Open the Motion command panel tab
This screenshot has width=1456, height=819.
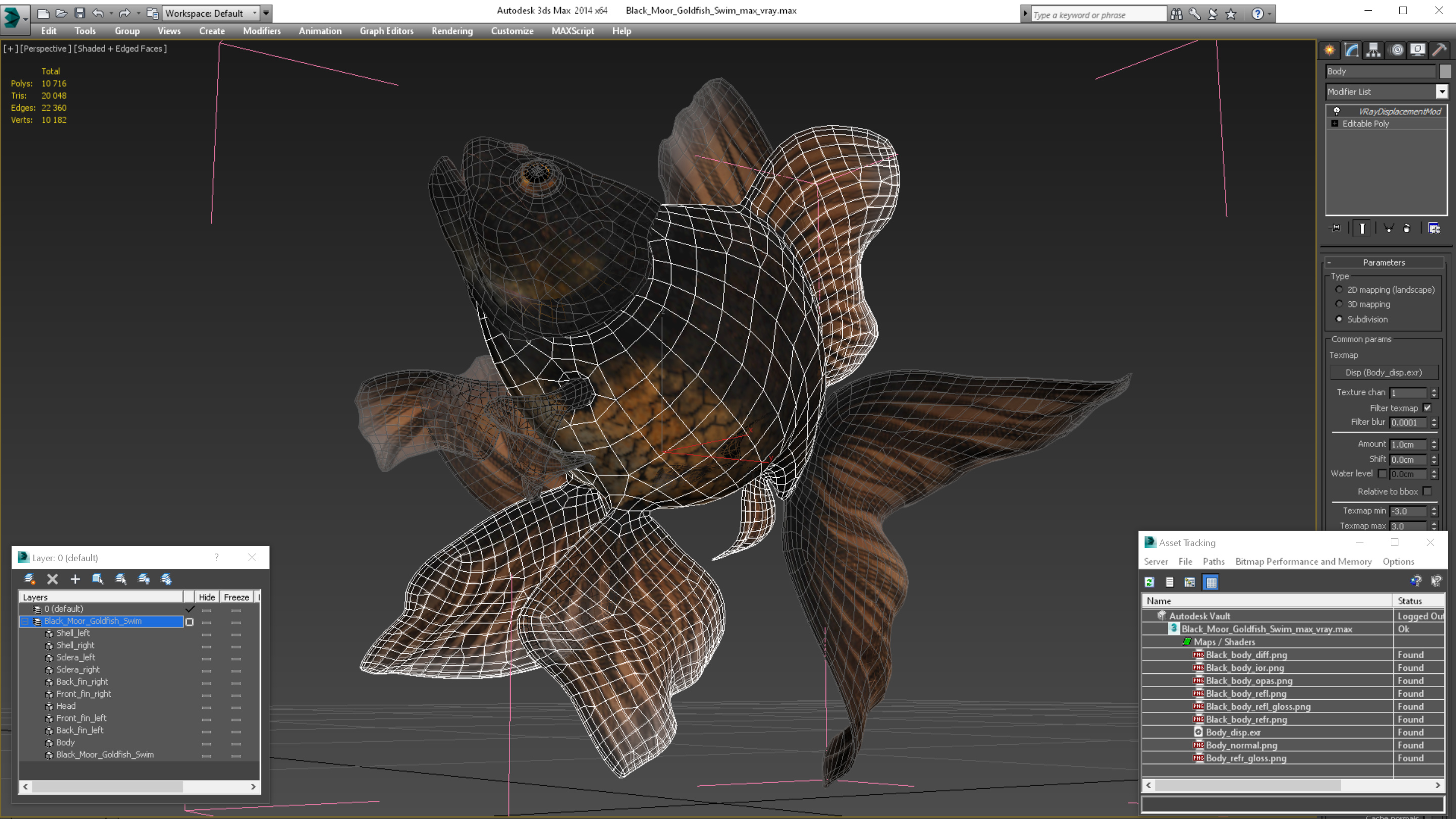1396,51
